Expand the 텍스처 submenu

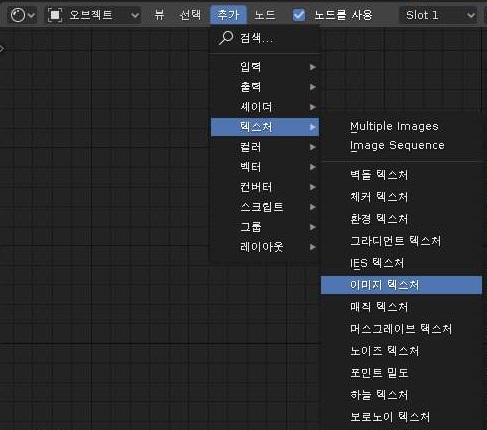pyautogui.click(x=265, y=127)
